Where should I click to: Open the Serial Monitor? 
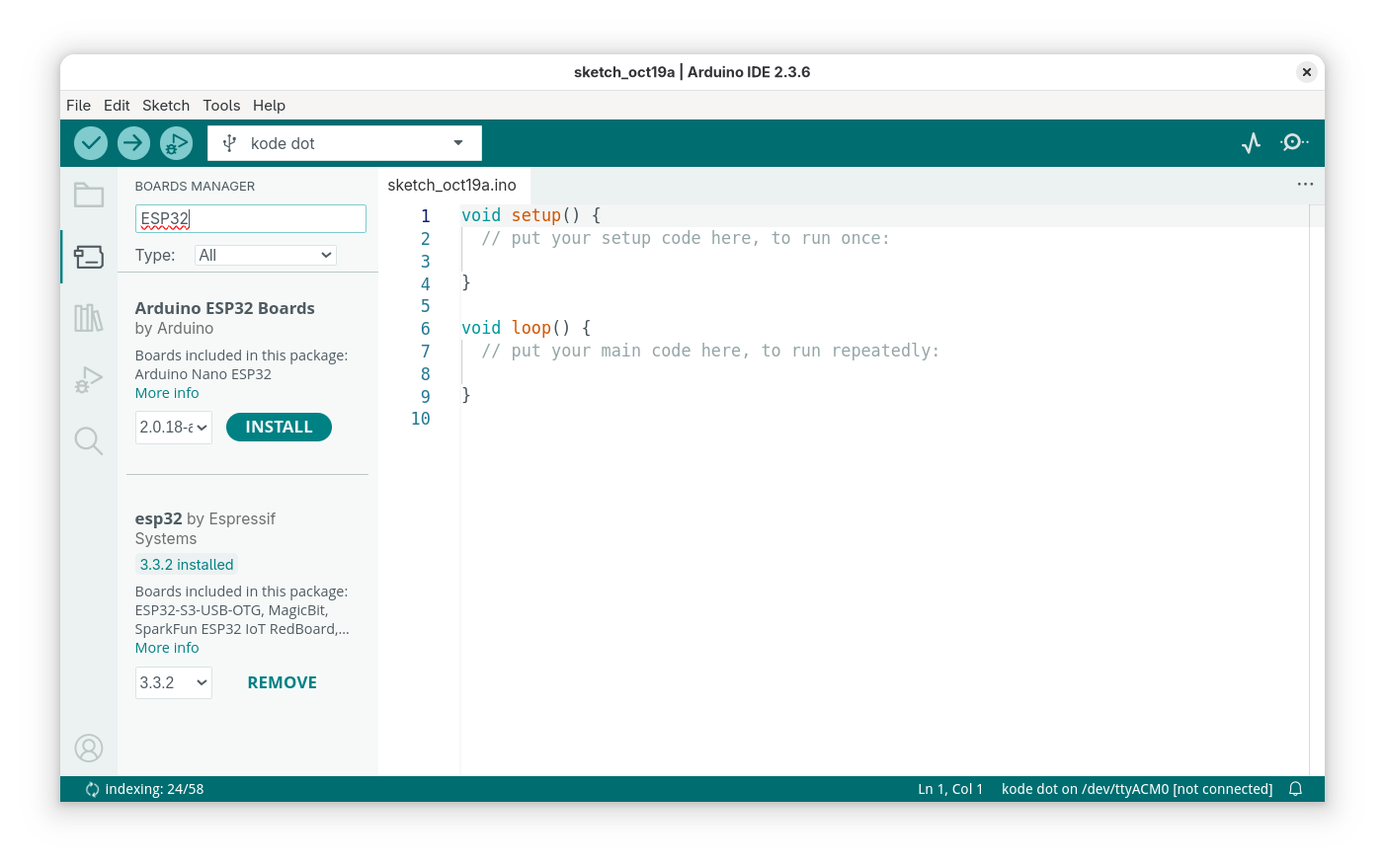coord(1294,142)
